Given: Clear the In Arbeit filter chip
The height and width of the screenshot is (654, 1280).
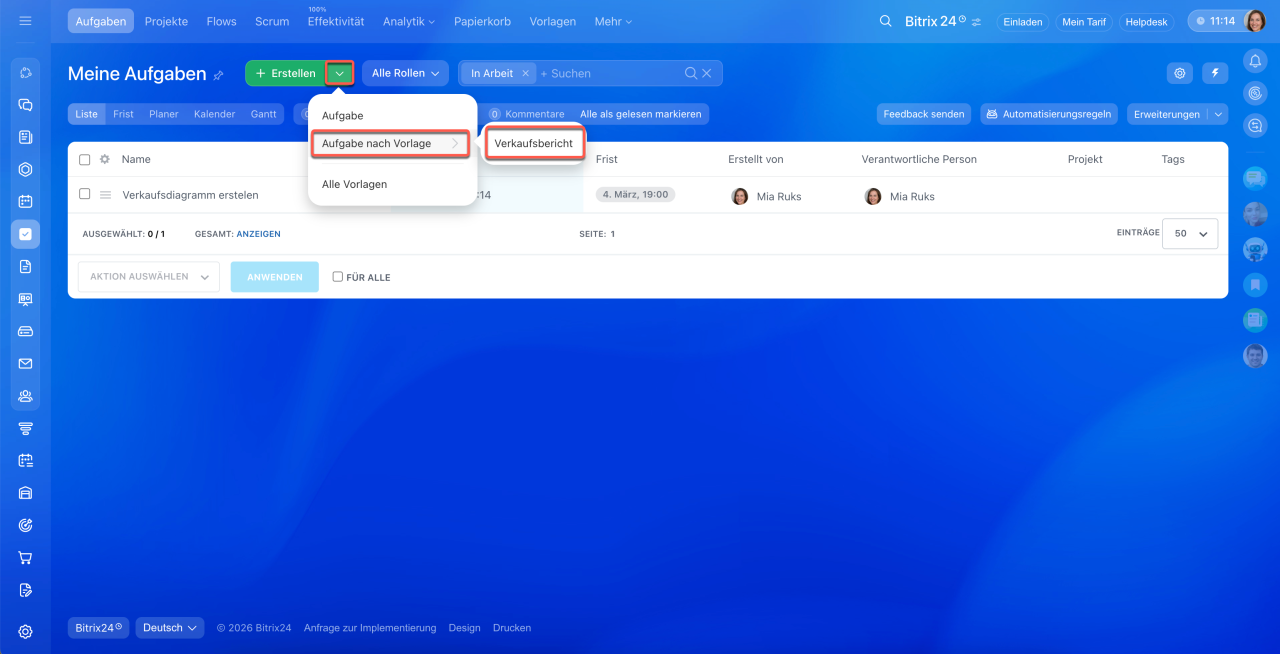Looking at the screenshot, I should point(525,73).
